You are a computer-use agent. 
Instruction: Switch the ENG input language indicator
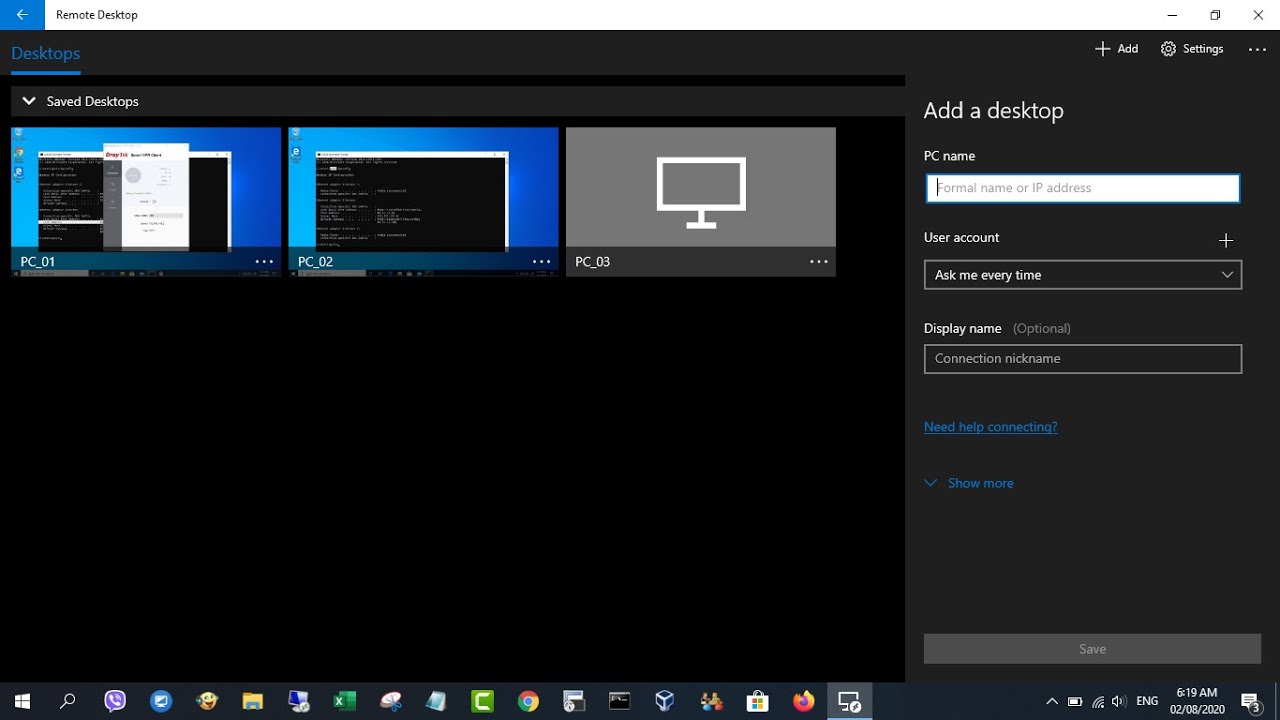pos(1147,701)
